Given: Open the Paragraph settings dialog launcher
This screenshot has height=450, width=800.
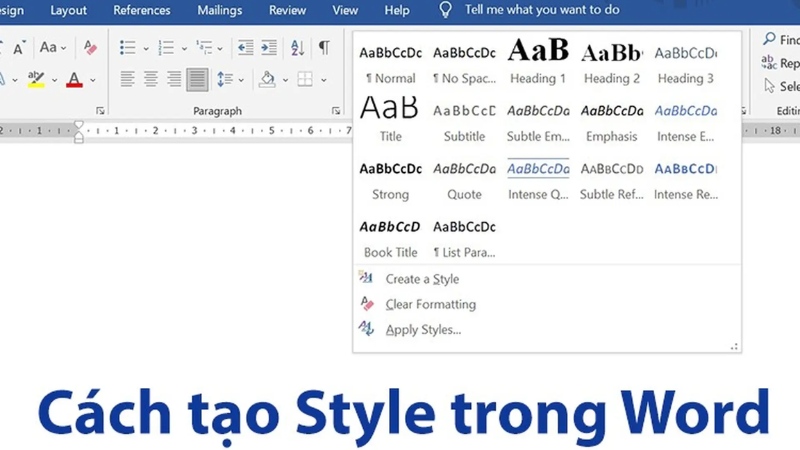Looking at the screenshot, I should (x=336, y=111).
